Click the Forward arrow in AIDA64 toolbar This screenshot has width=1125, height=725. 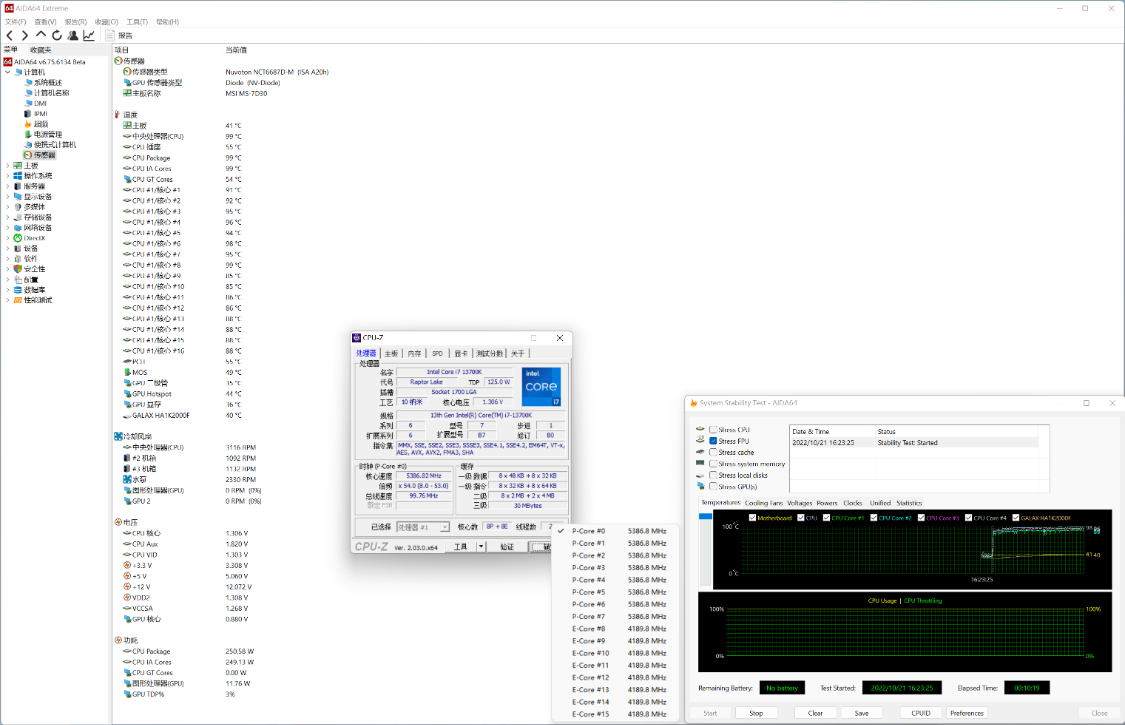click(24, 35)
